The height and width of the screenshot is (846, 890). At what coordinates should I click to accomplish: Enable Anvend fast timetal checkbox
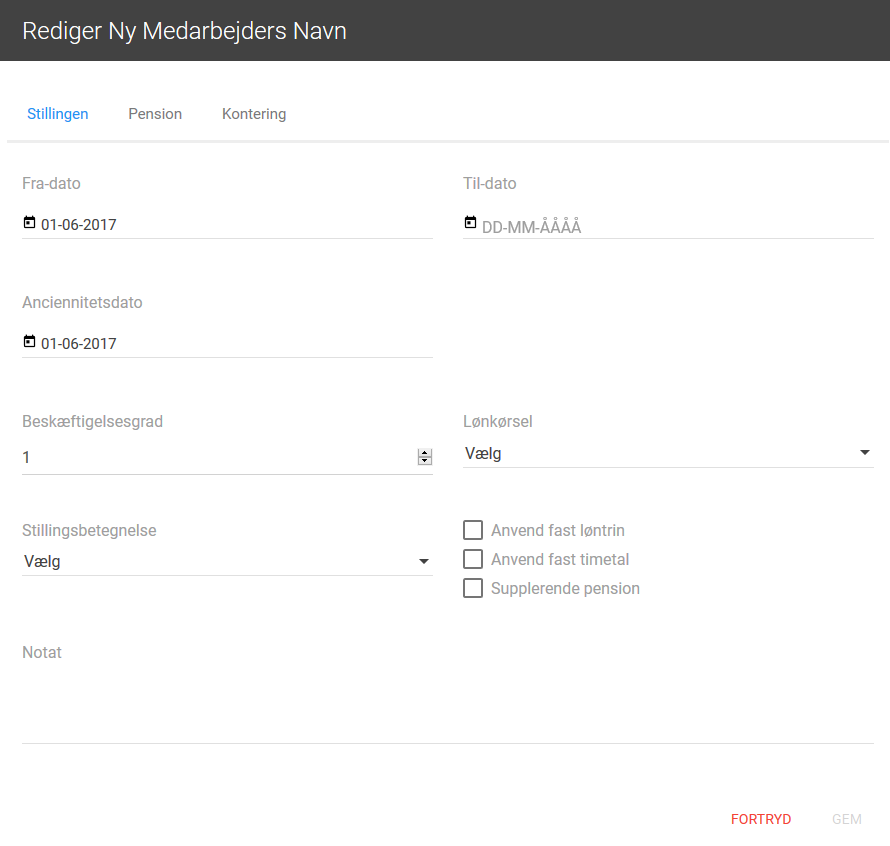(x=473, y=559)
